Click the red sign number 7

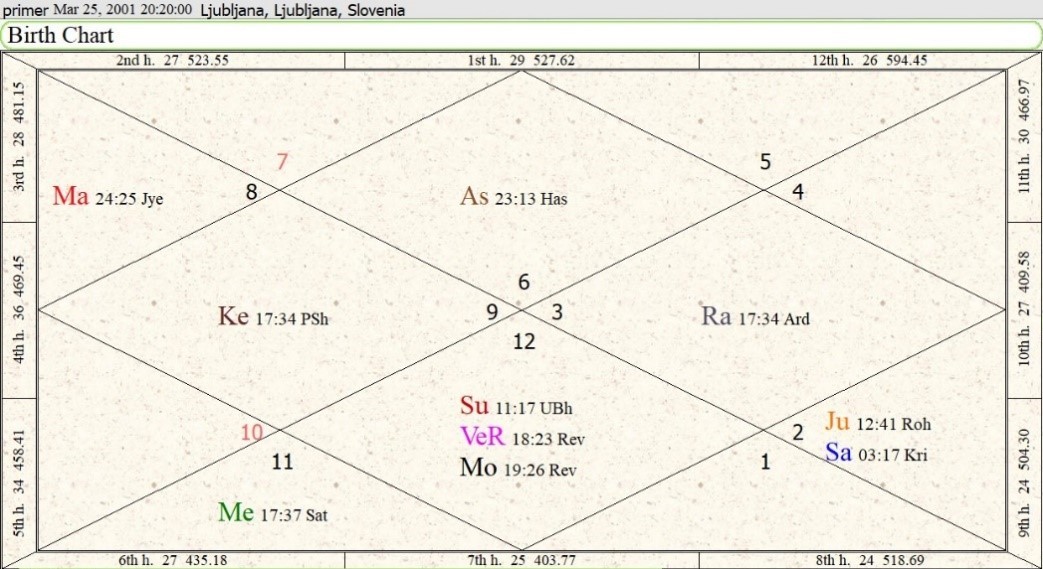[282, 161]
